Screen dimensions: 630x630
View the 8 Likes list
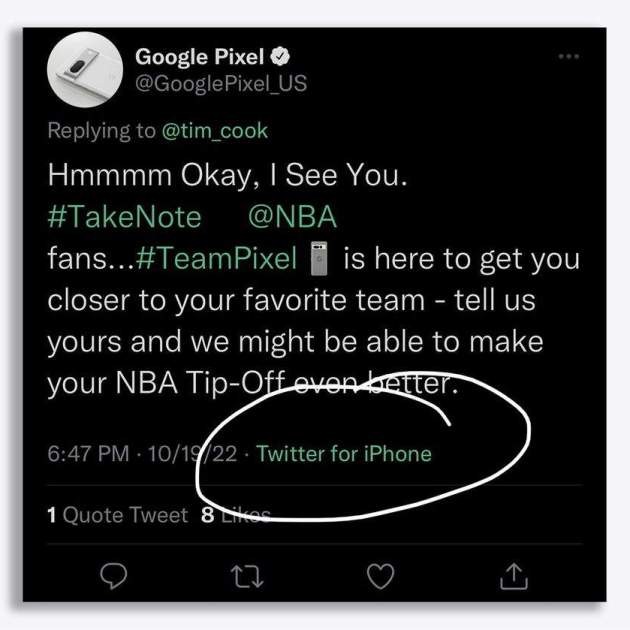(236, 515)
